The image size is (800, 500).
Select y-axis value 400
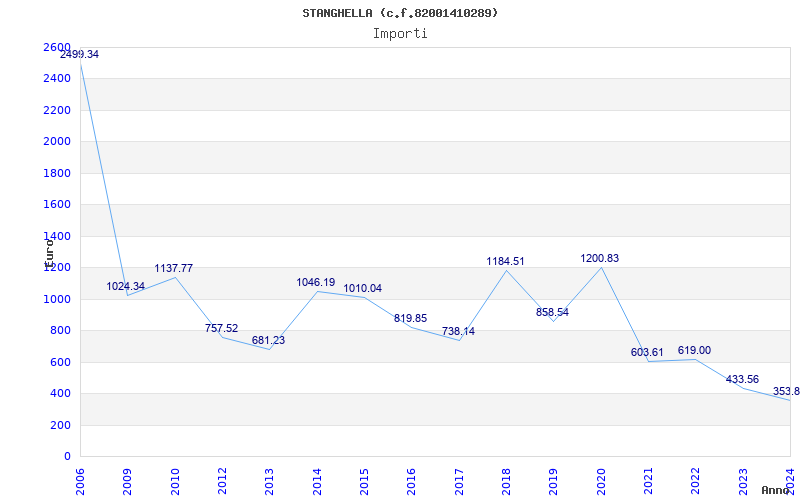(60, 393)
